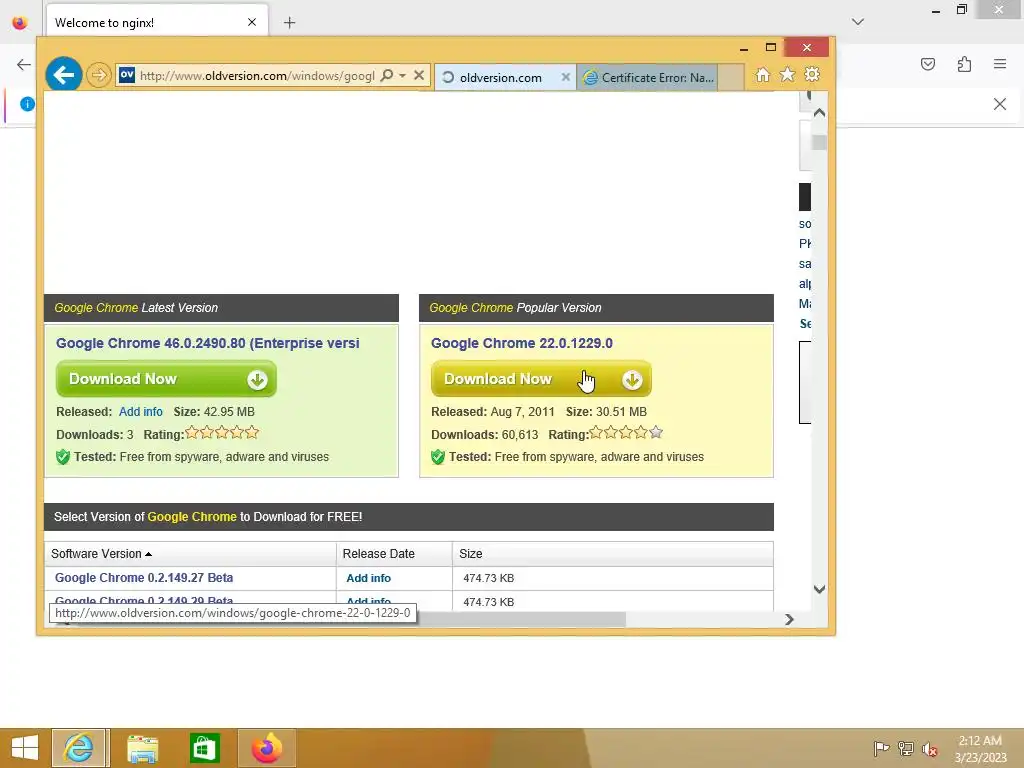The width and height of the screenshot is (1024, 768).
Task: Open IE Favorites star icon
Action: [x=788, y=75]
